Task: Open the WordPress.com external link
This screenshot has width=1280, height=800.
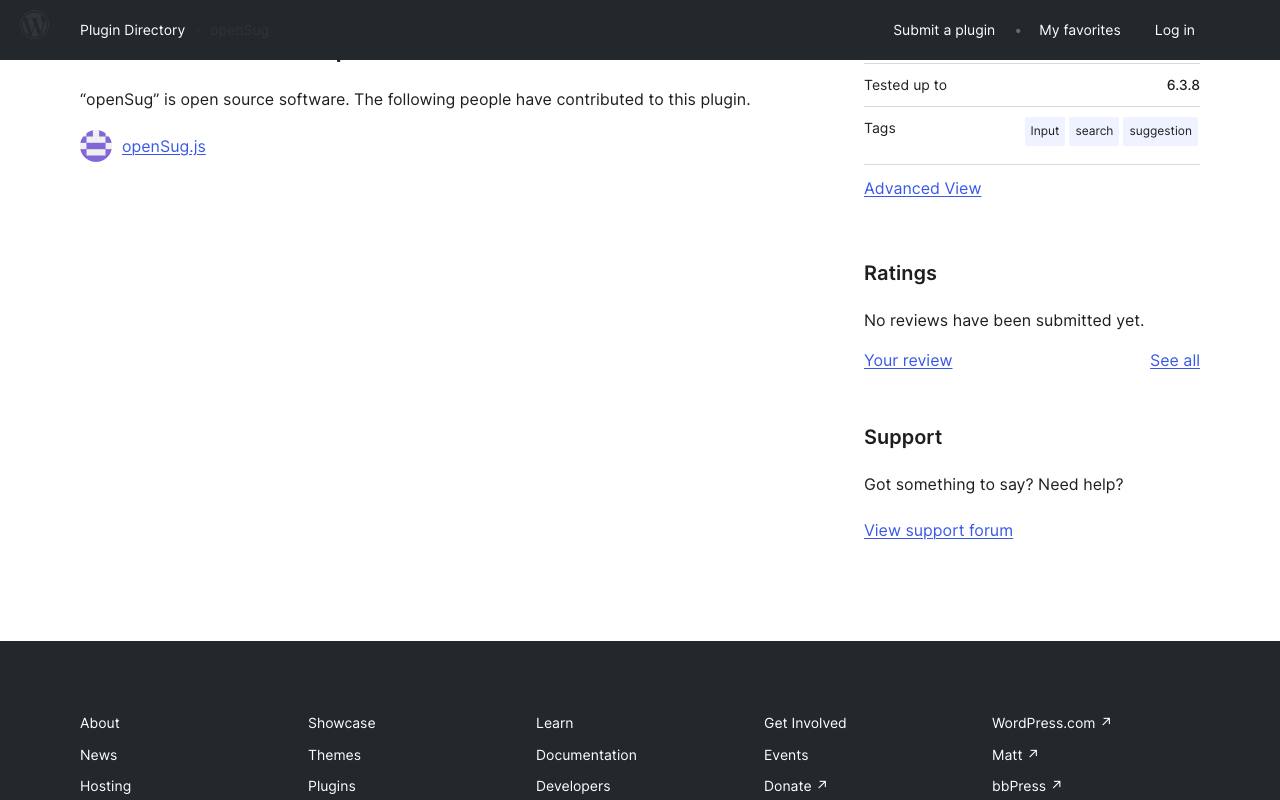Action: pyautogui.click(x=1051, y=723)
